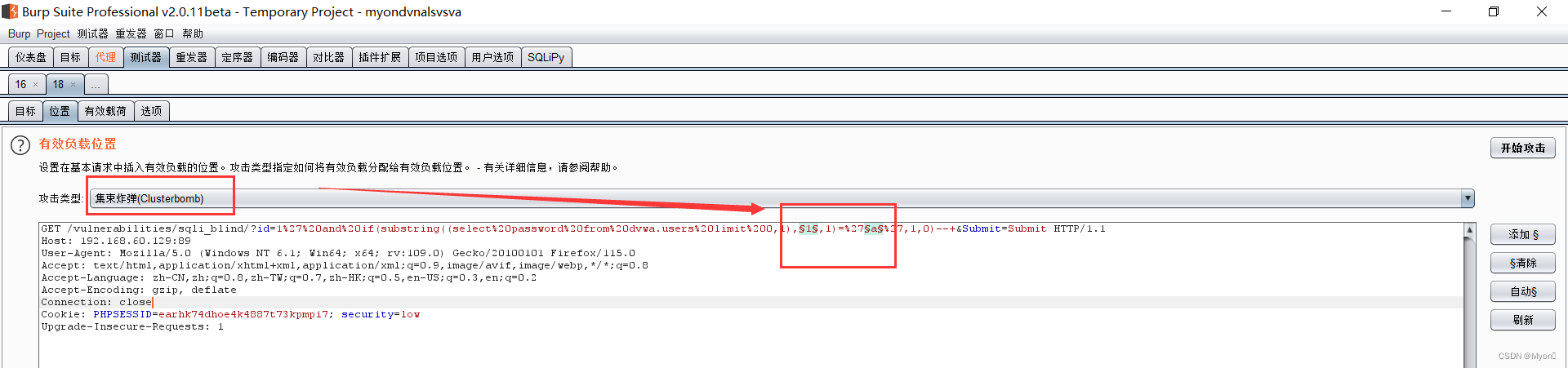Click the §a§ payload marker in request
Screen dimensions: 1568x368
coord(874,228)
